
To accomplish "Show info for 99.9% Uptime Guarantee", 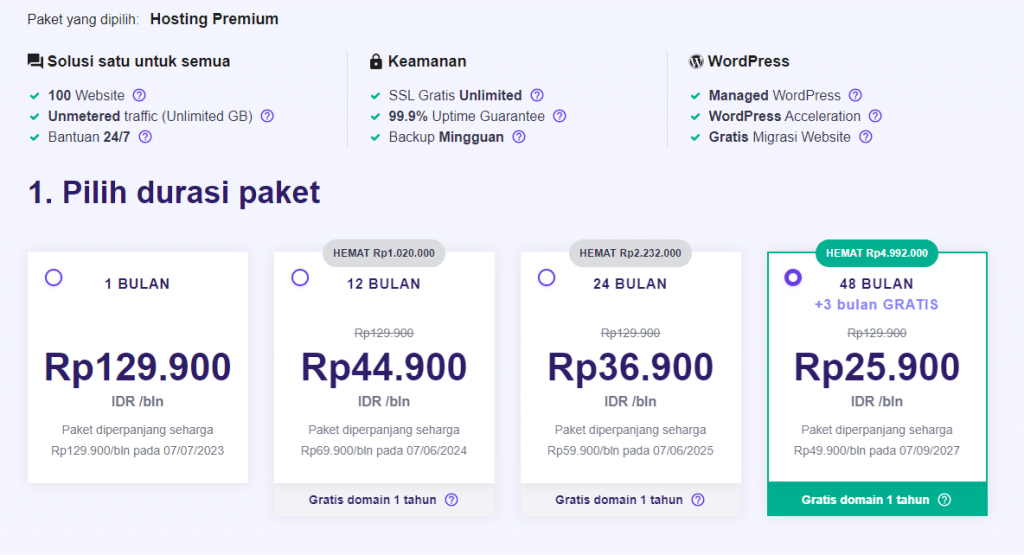I will [560, 116].
